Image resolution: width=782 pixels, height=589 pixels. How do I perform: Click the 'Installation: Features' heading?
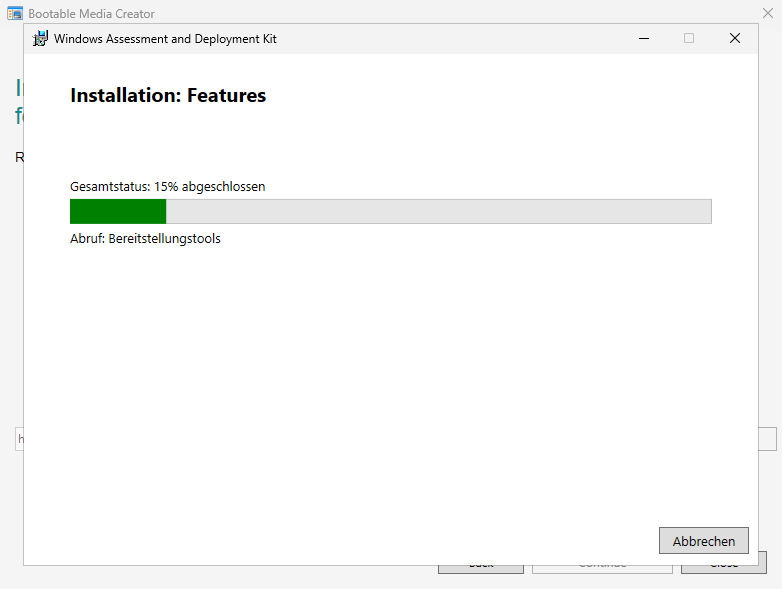[168, 95]
